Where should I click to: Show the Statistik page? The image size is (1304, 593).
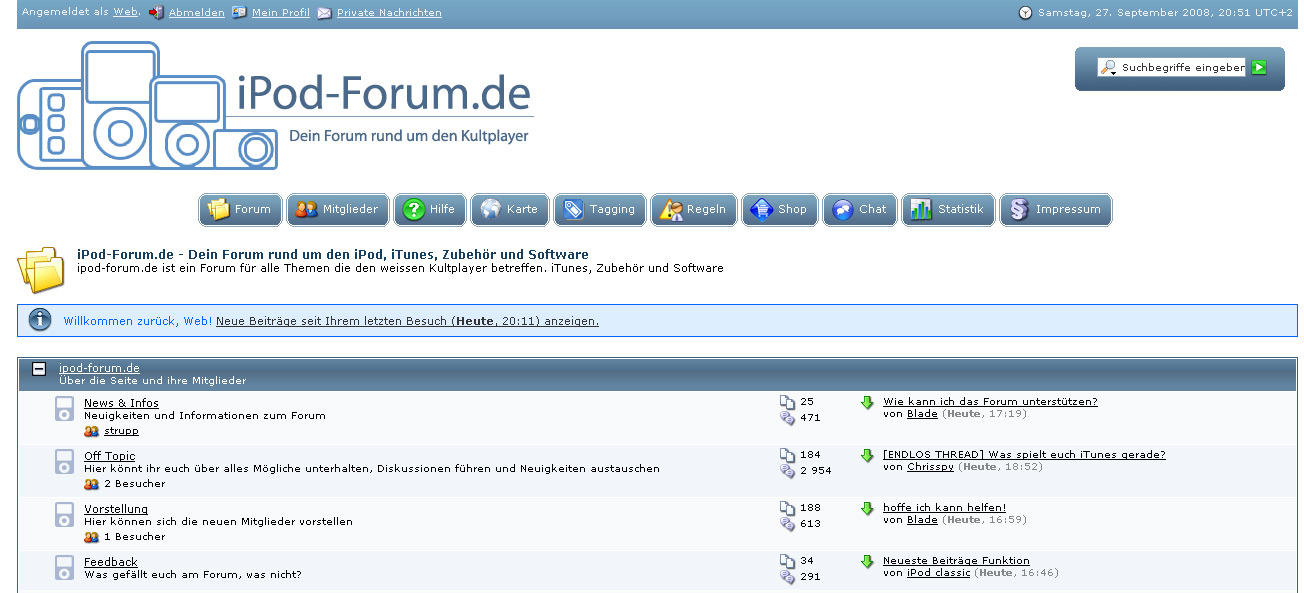point(948,210)
